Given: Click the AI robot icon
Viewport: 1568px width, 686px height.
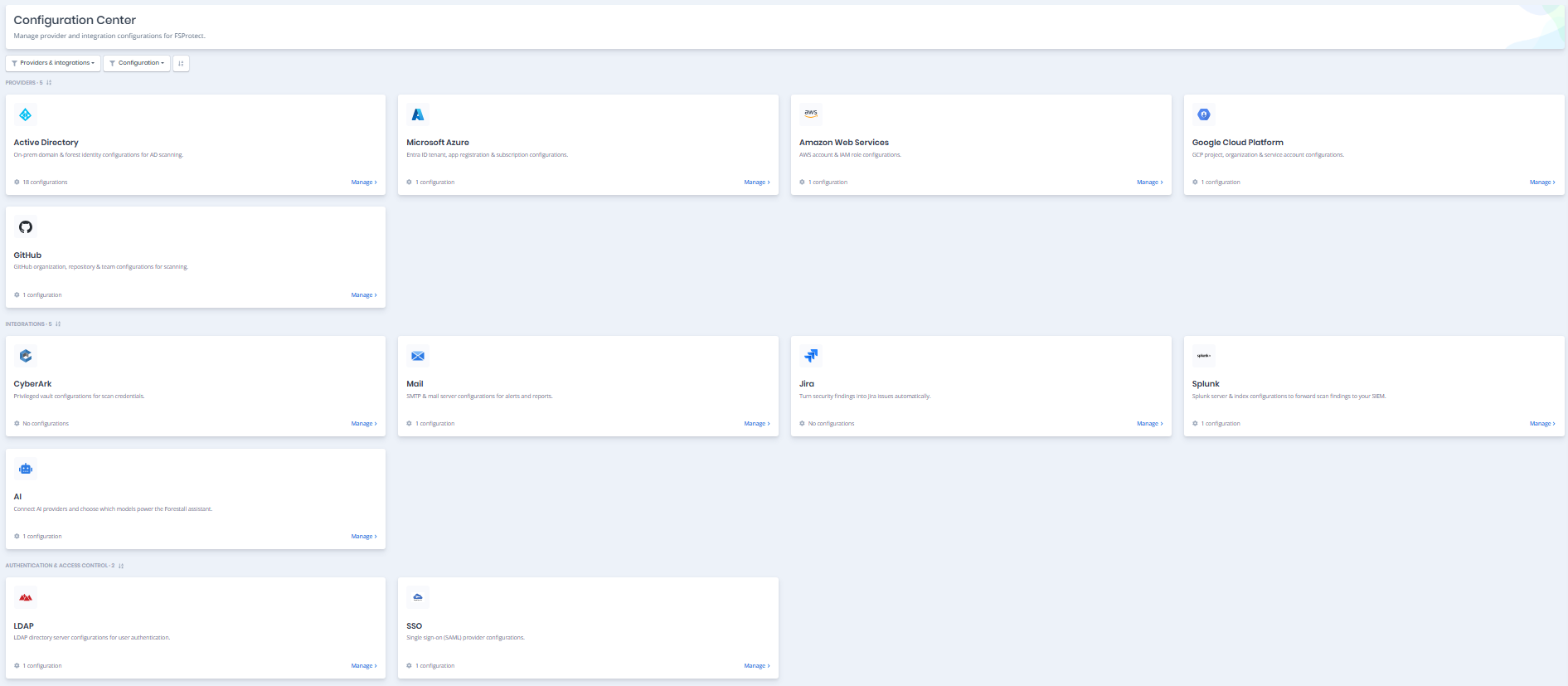Looking at the screenshot, I should click(26, 469).
